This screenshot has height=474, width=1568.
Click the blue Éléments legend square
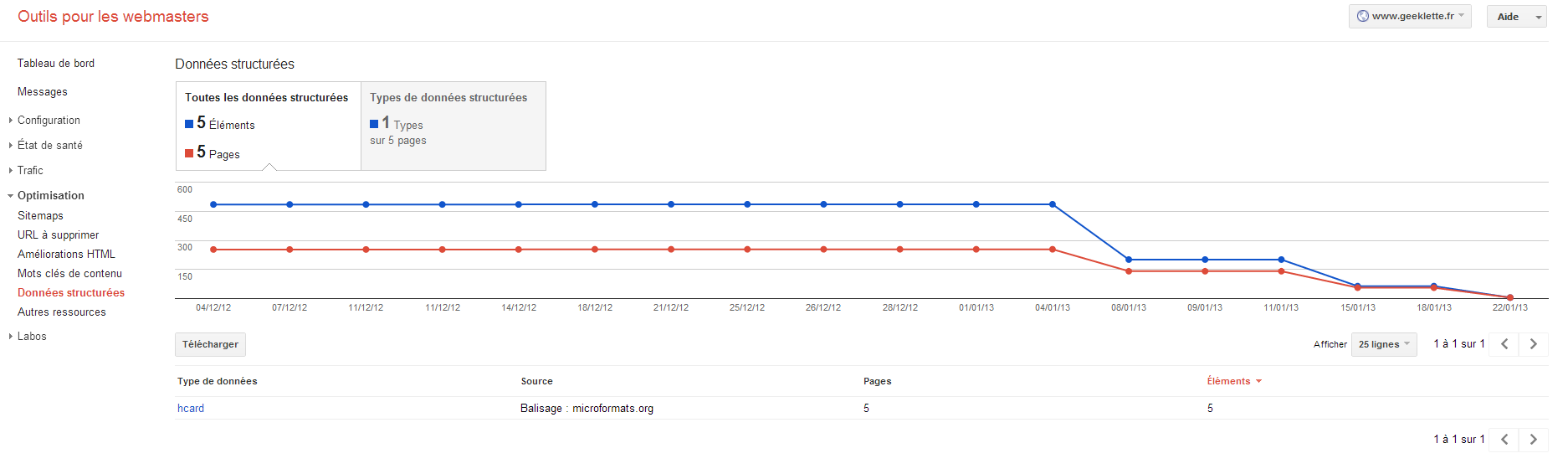[x=189, y=124]
